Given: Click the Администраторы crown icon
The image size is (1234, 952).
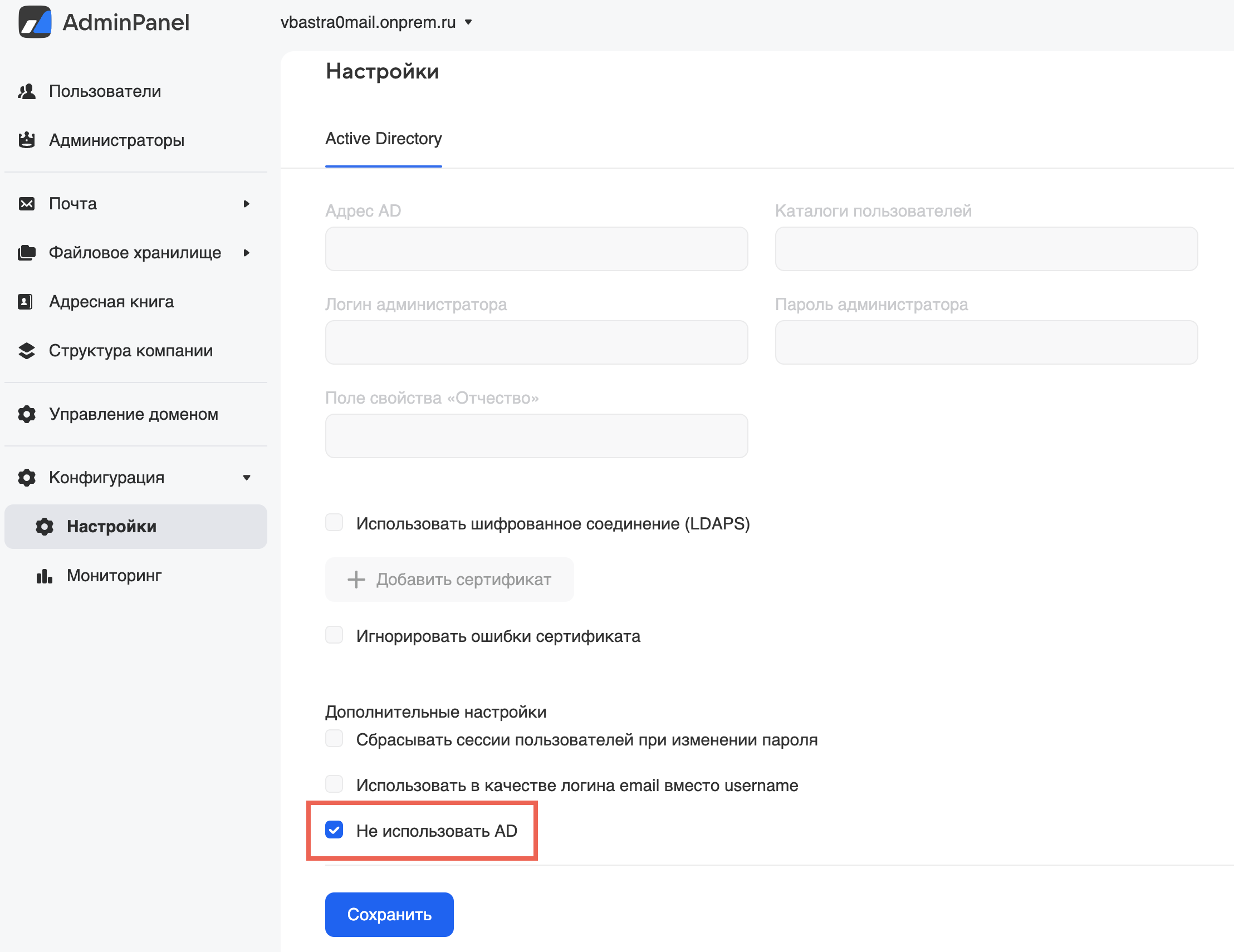Looking at the screenshot, I should pyautogui.click(x=27, y=140).
